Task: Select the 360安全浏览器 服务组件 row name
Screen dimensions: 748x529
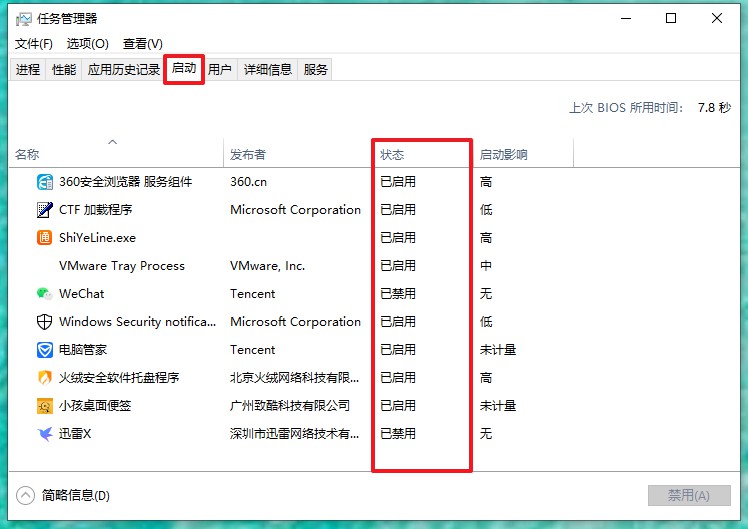Action: pyautogui.click(x=125, y=182)
